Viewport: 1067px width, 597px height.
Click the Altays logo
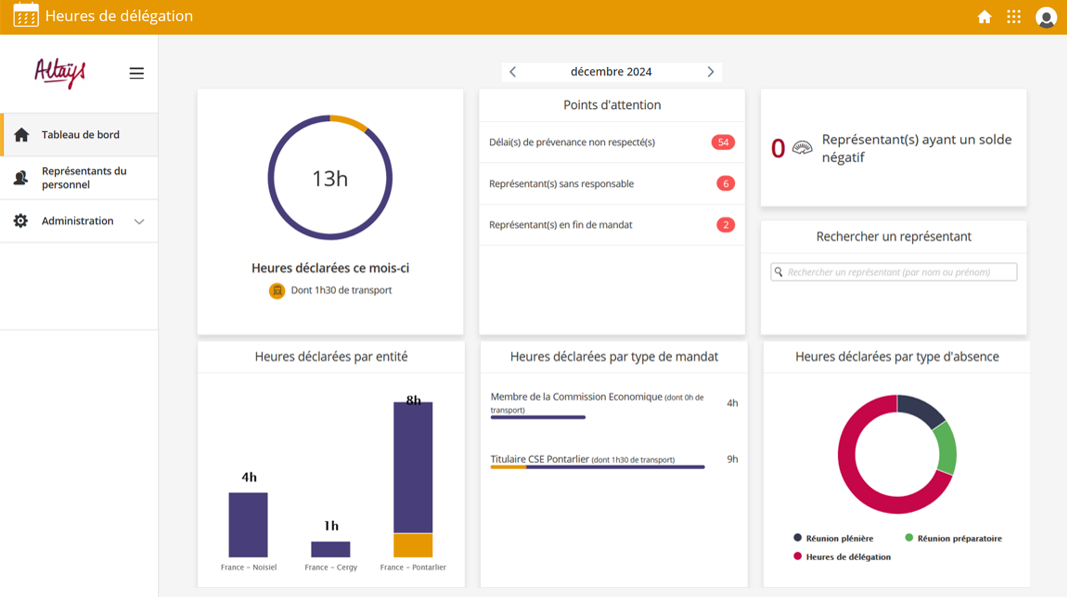[x=60, y=72]
